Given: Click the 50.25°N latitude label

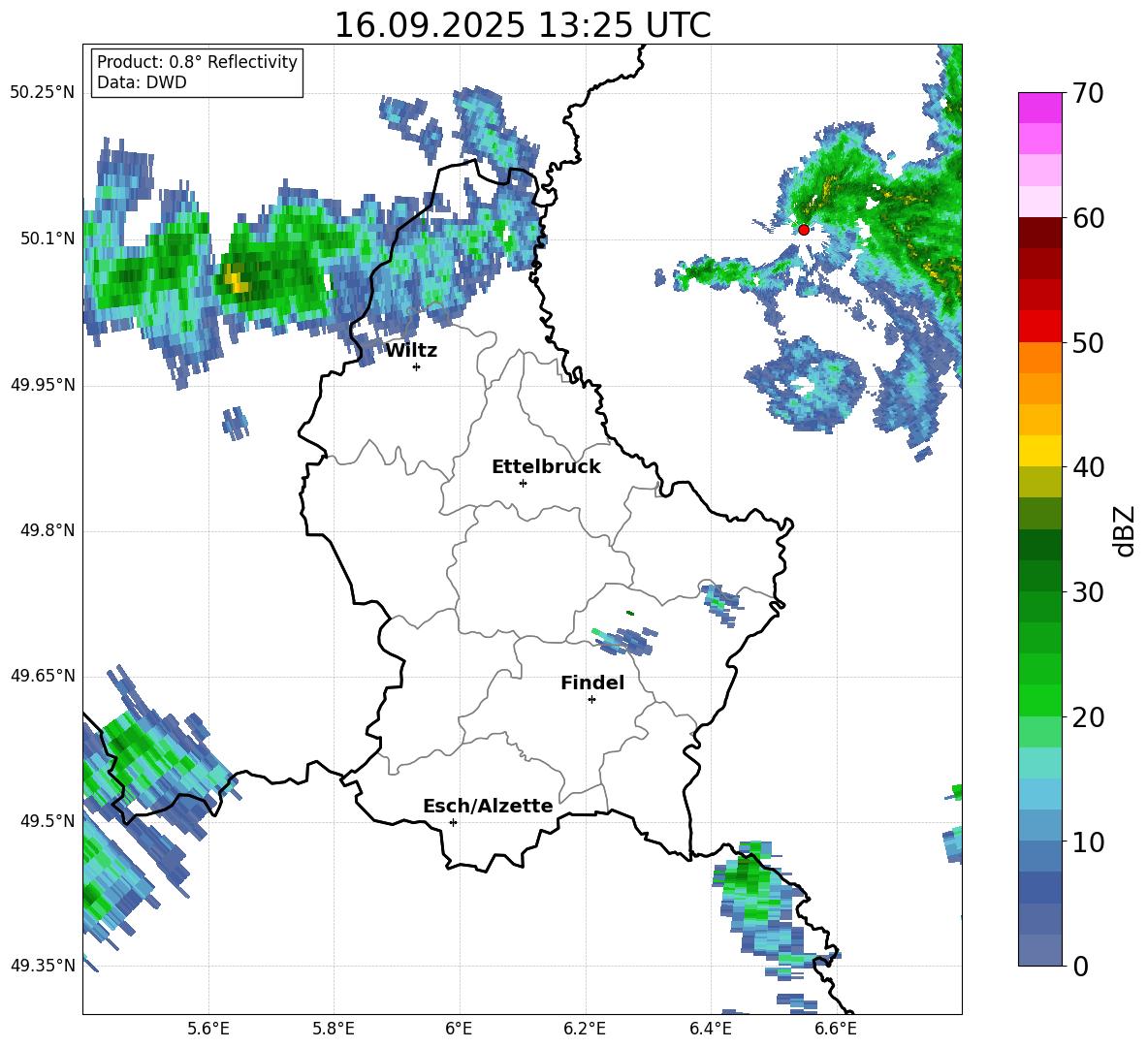Looking at the screenshot, I should (43, 93).
